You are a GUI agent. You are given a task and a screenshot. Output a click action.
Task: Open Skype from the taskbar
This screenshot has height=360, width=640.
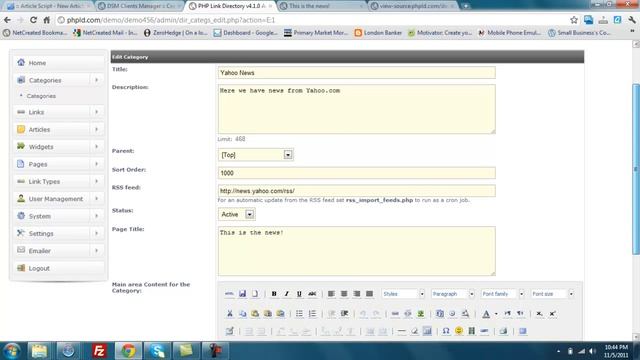pyautogui.click(x=157, y=351)
